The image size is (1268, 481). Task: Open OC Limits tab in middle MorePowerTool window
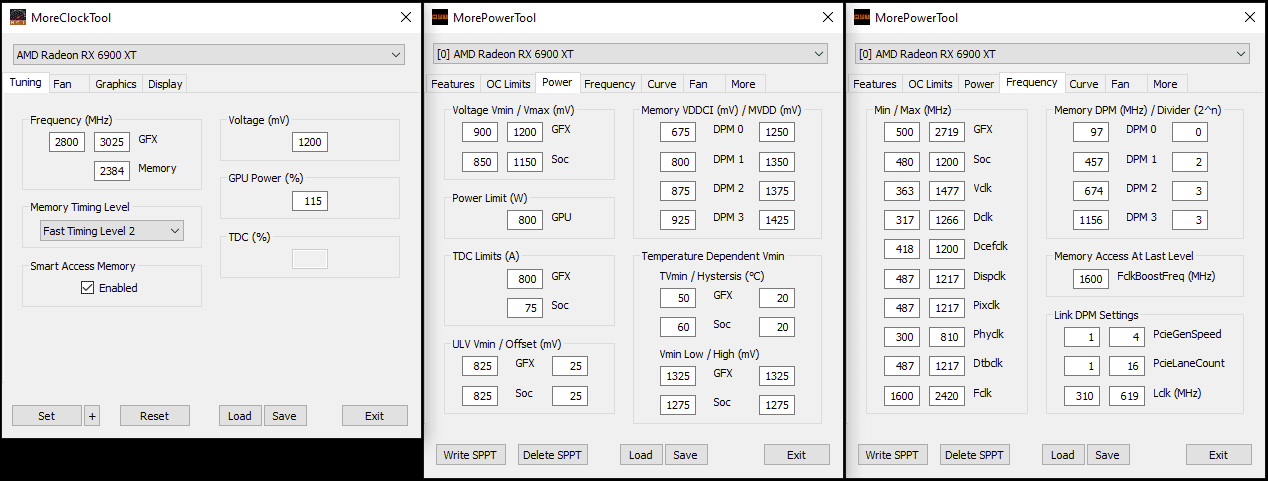pyautogui.click(x=508, y=84)
